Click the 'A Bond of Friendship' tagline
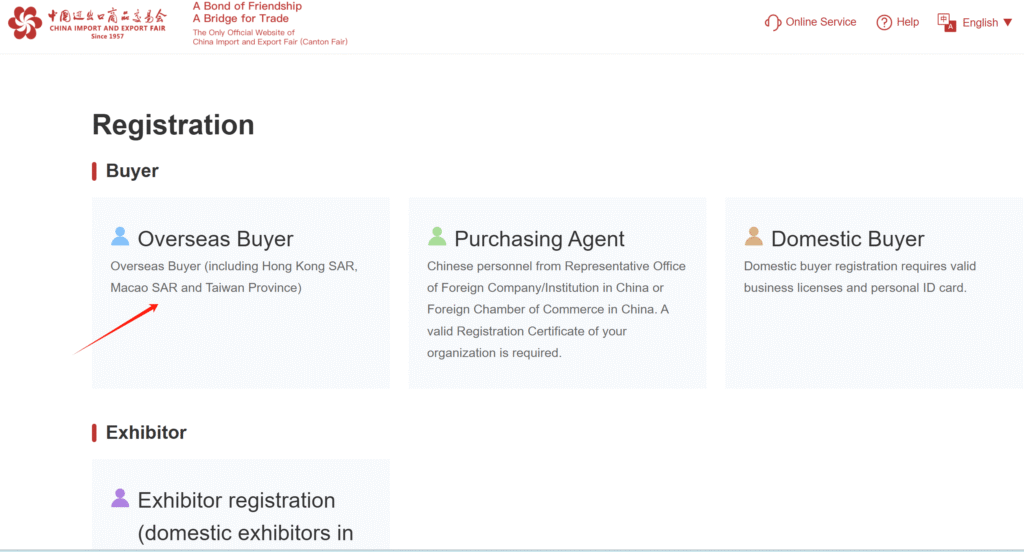Screen dimensions: 1024x552 click(247, 7)
